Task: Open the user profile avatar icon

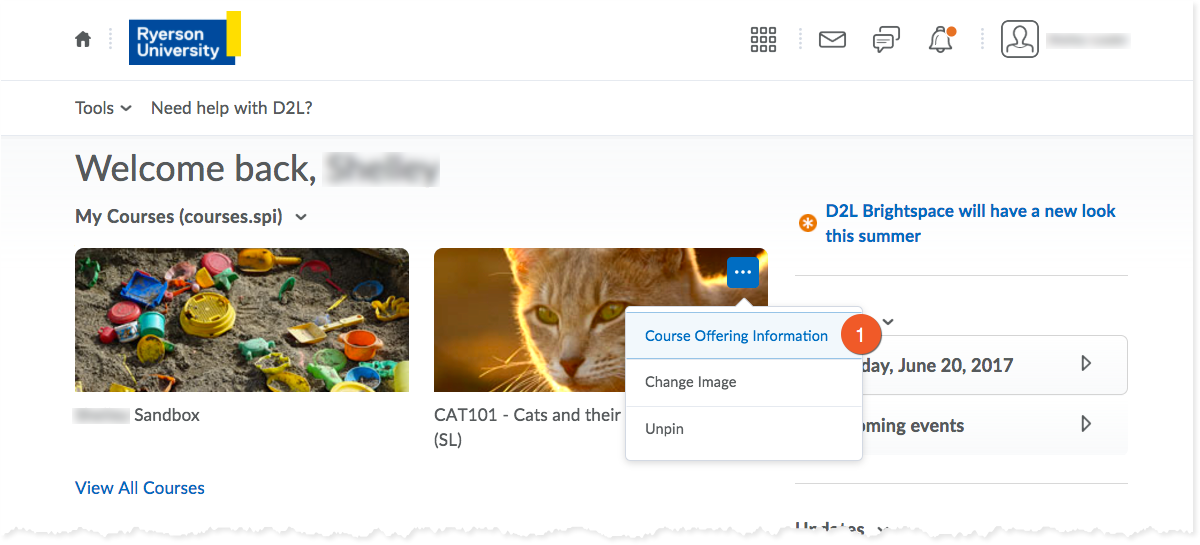Action: [1020, 39]
